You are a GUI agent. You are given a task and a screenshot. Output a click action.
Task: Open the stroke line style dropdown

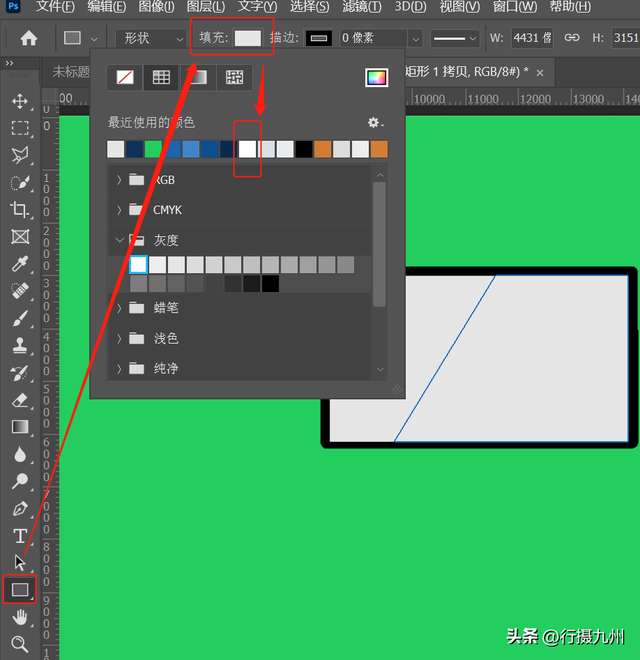click(455, 38)
